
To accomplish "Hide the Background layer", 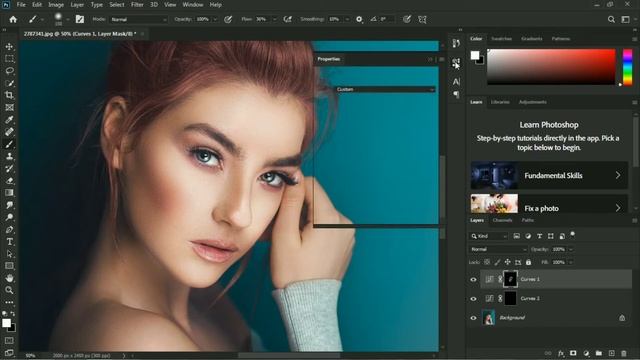I will coord(473,318).
